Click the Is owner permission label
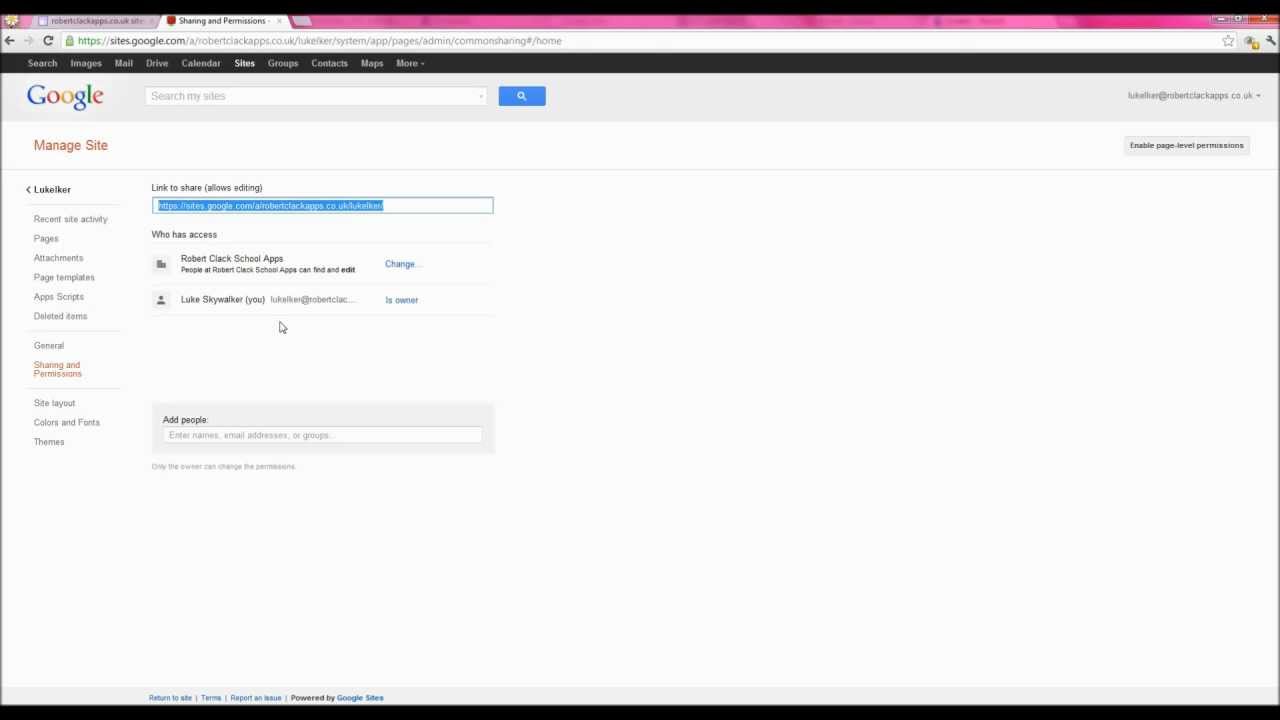The image size is (1280, 720). pyautogui.click(x=402, y=300)
